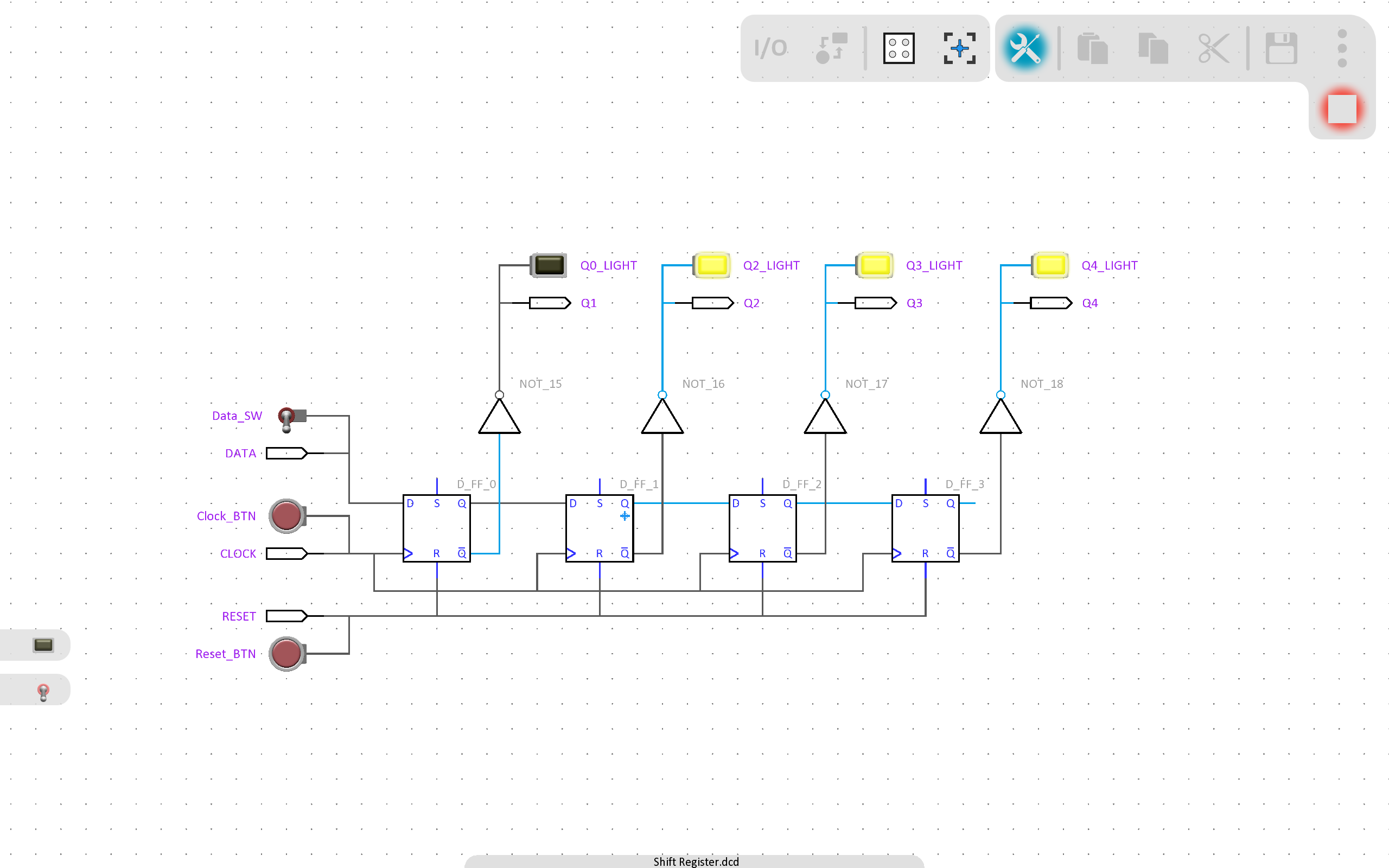Viewport: 1389px width, 868px height.
Task: Click the copy documents icon
Action: click(x=1152, y=48)
